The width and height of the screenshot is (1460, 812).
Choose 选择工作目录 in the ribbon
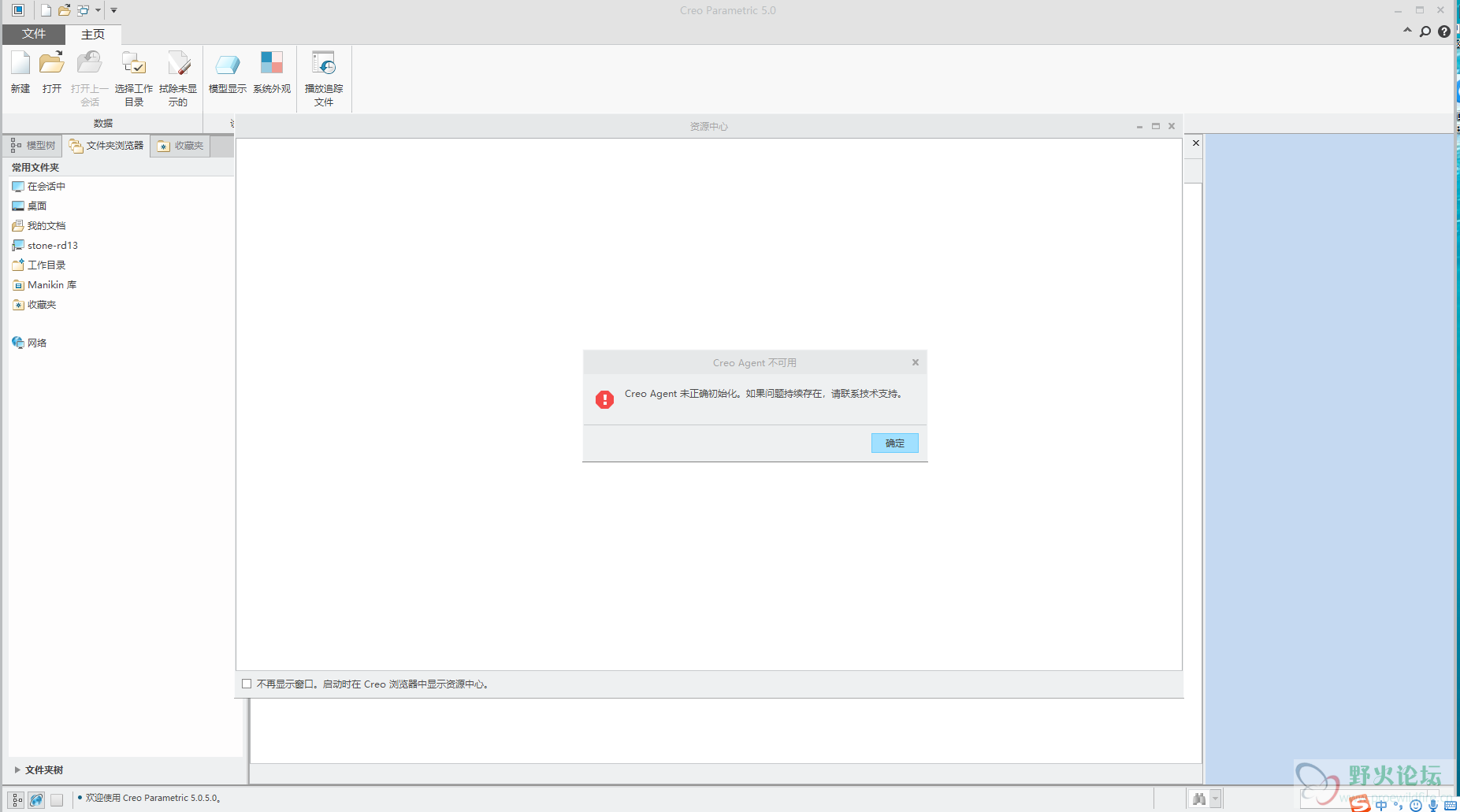coord(134,79)
